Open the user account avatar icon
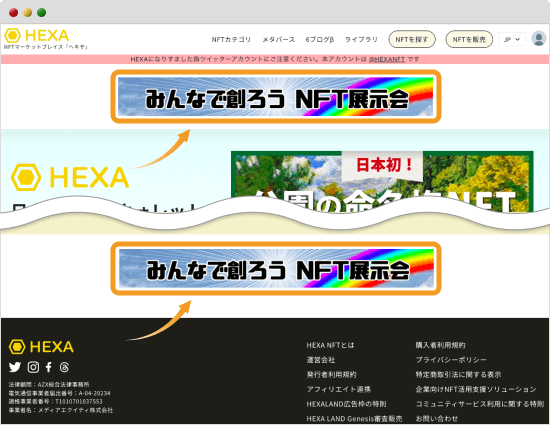 click(x=538, y=39)
